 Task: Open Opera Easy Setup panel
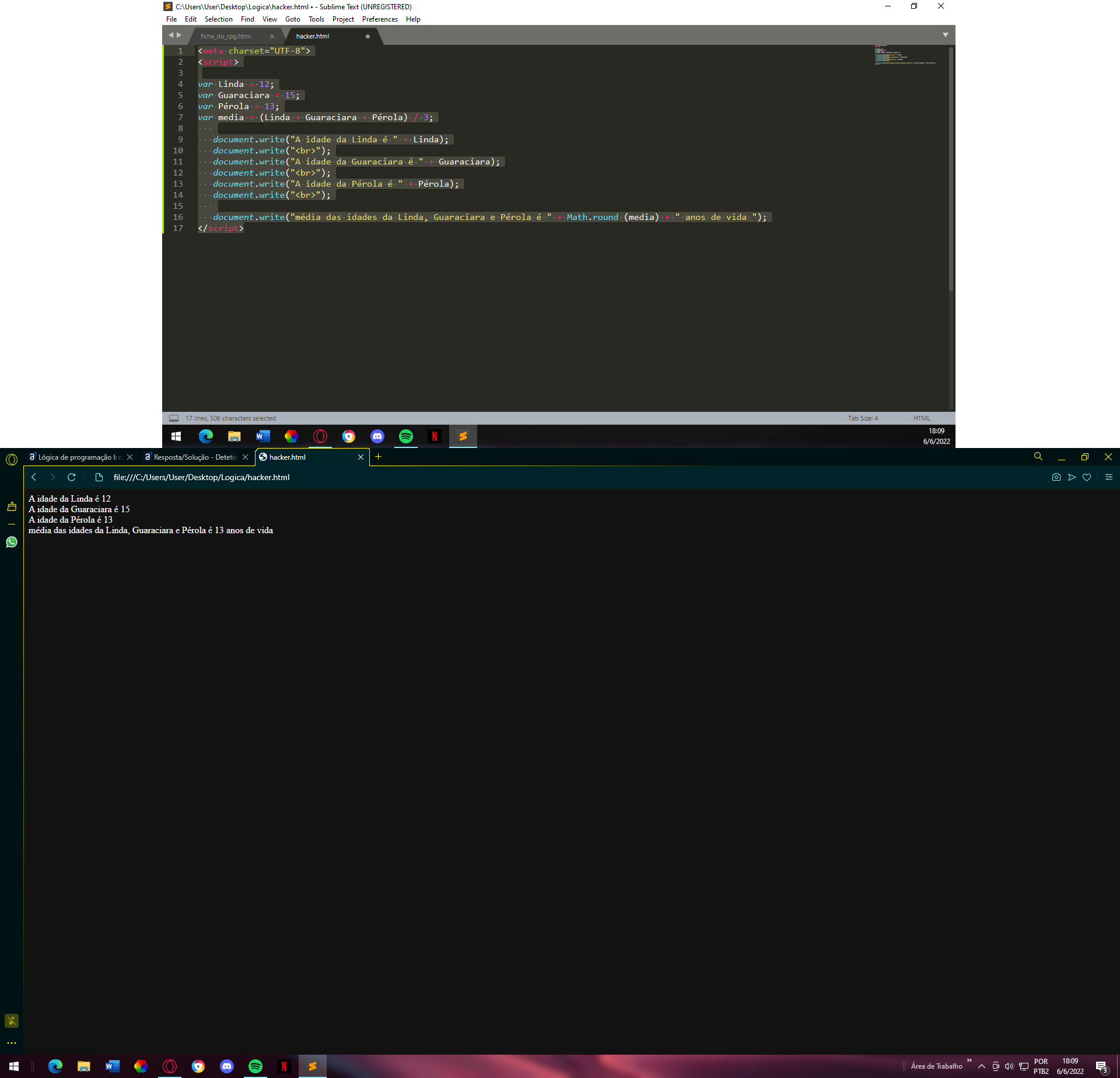click(x=1109, y=477)
